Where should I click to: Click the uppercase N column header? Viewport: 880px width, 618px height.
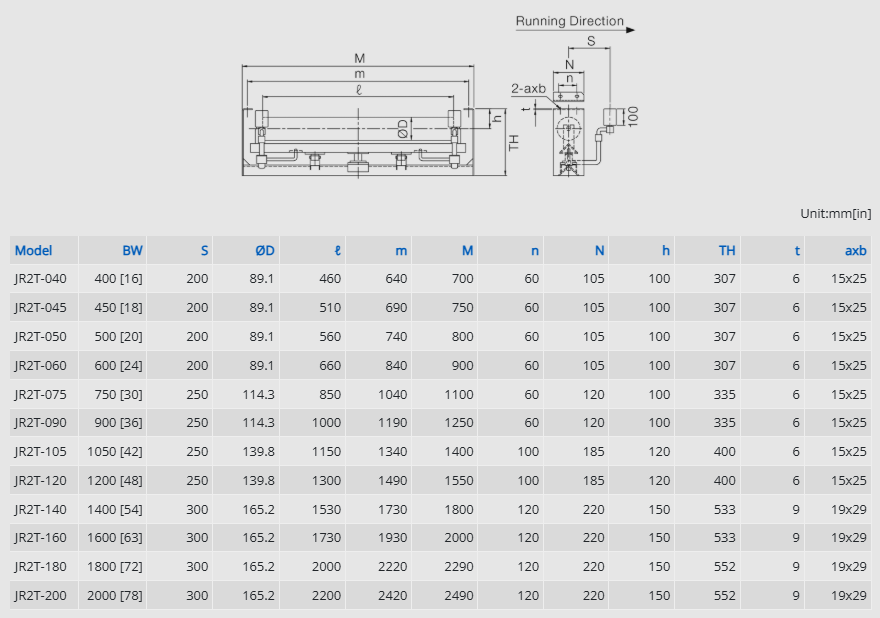tap(599, 250)
